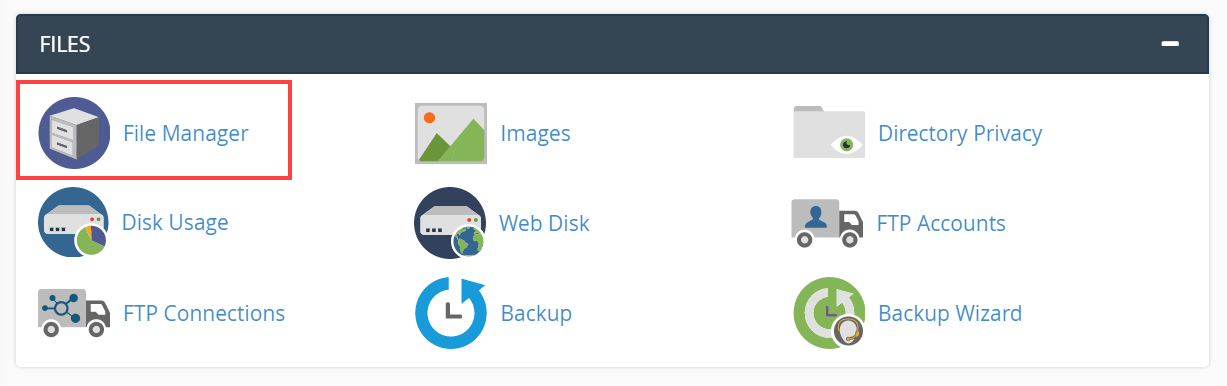Open the Disk Usage link
1227x386 pixels.
tap(175, 222)
